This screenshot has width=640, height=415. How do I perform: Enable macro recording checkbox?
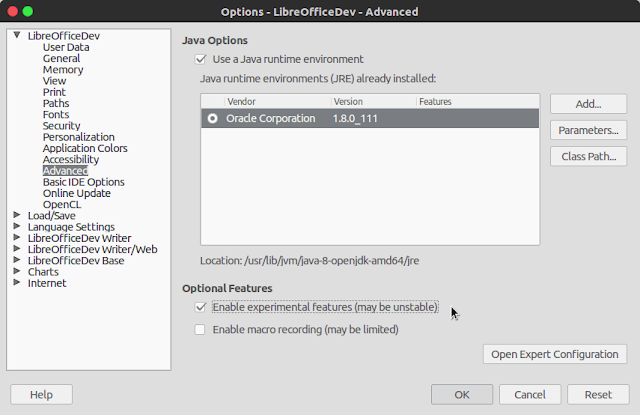click(x=200, y=329)
